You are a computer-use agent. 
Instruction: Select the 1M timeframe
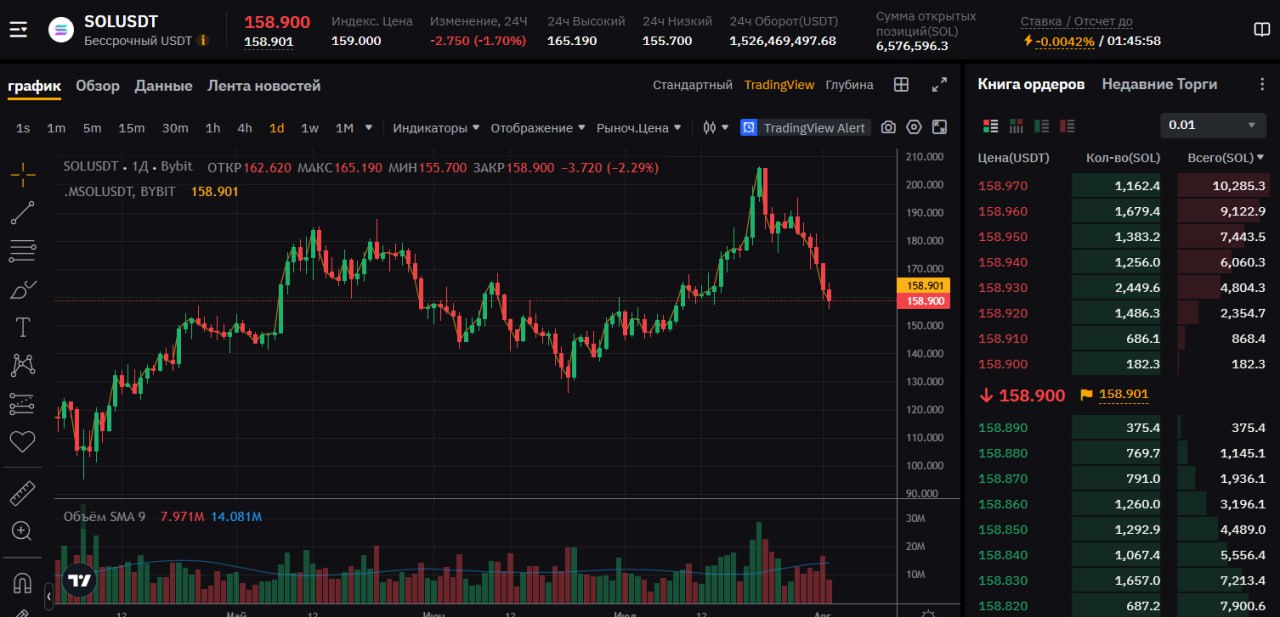click(345, 128)
